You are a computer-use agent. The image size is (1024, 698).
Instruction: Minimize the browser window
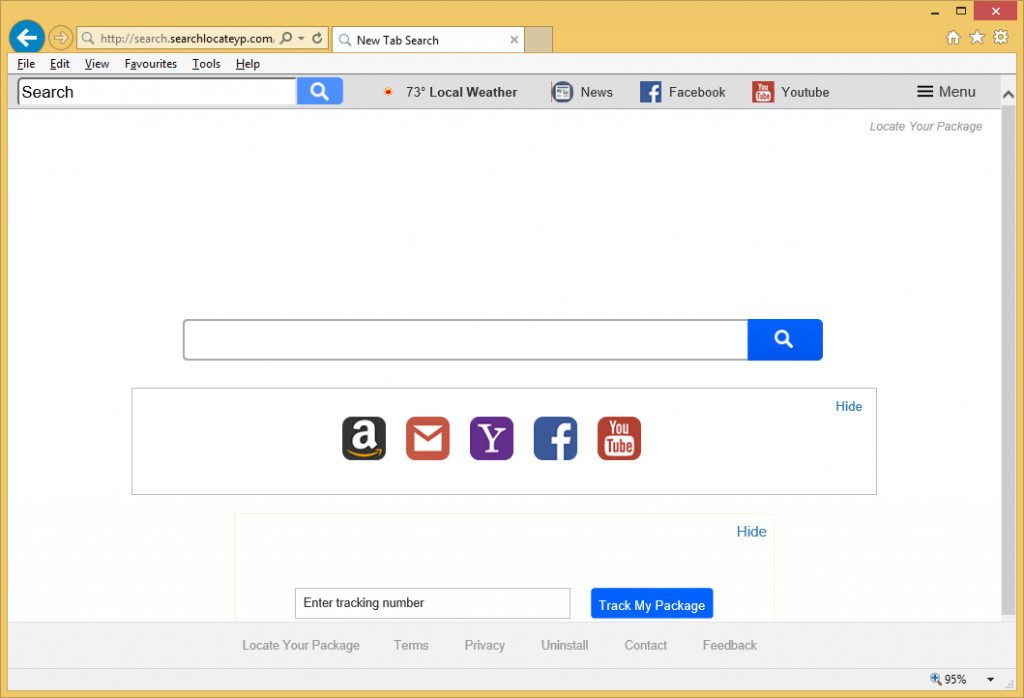[x=935, y=12]
